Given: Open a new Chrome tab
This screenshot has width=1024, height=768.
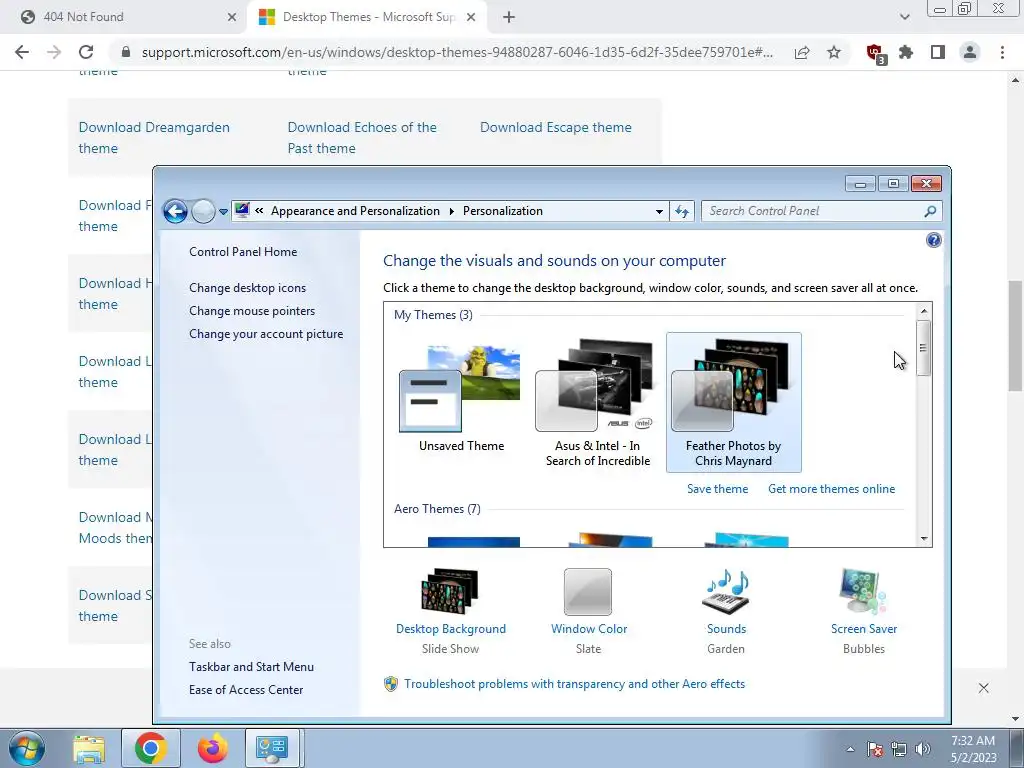Looking at the screenshot, I should click(509, 17).
